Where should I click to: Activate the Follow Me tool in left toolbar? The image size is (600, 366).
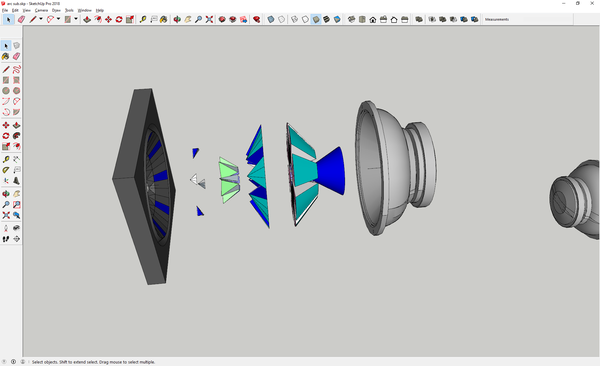(16, 136)
